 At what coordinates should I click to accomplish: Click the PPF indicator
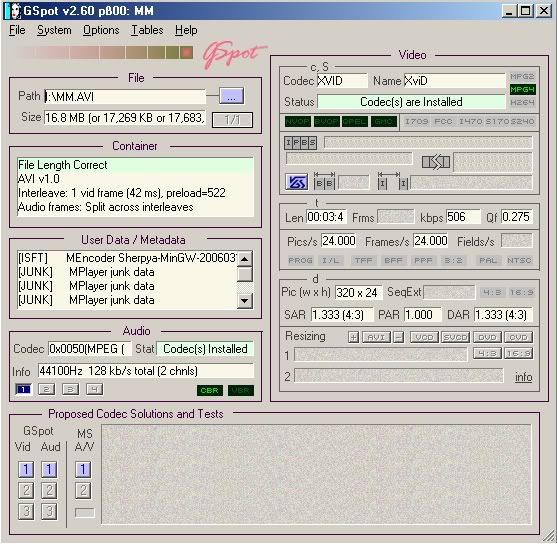click(423, 260)
